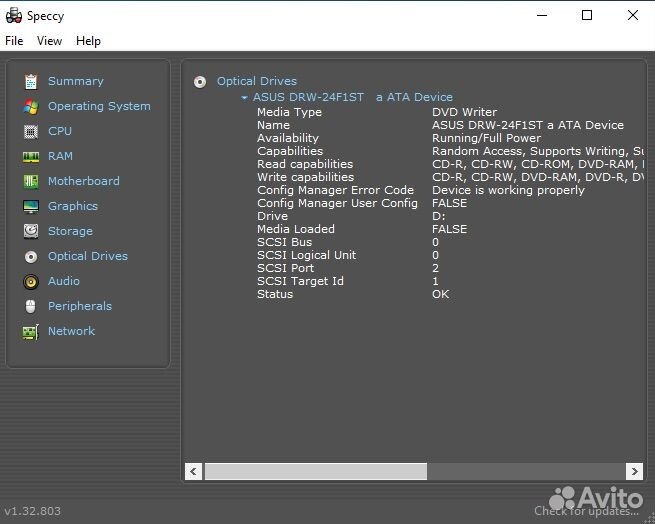Click the horizontal scrollbar right arrow

(x=634, y=471)
